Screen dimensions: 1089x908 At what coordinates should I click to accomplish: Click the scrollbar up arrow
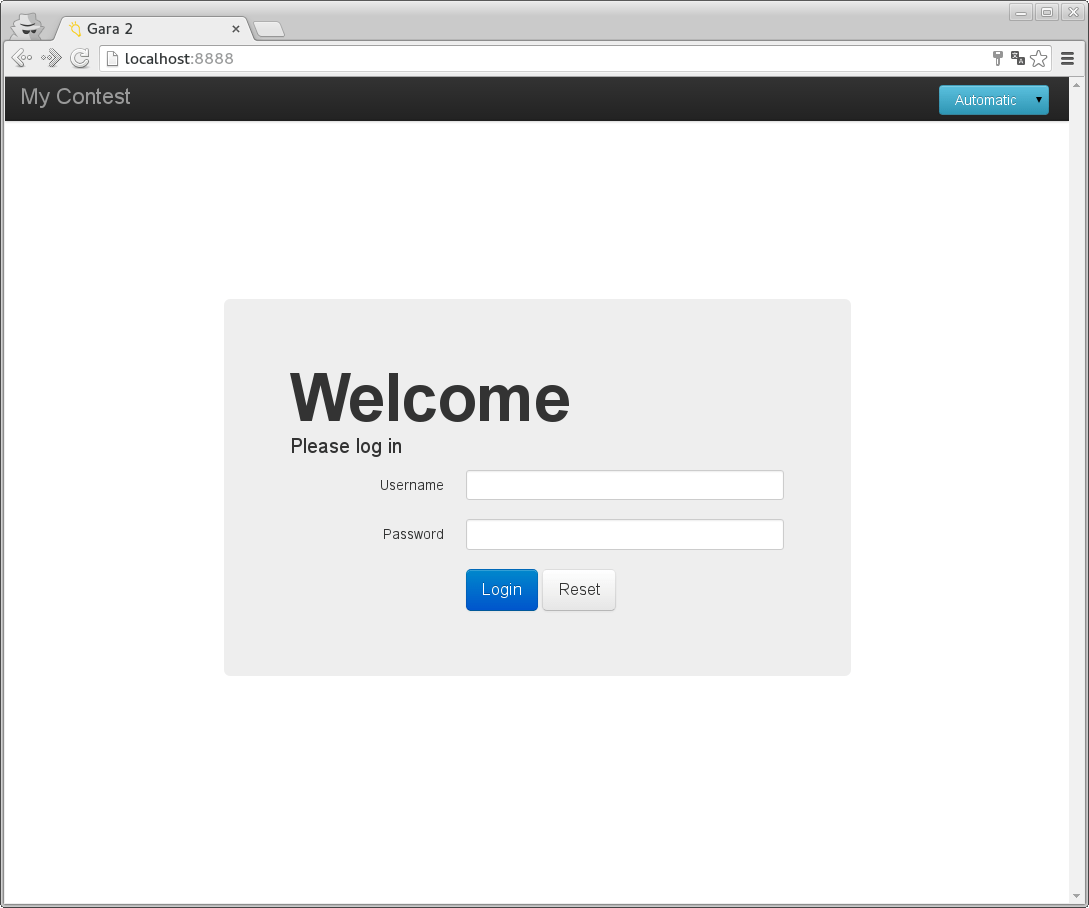pos(1076,85)
